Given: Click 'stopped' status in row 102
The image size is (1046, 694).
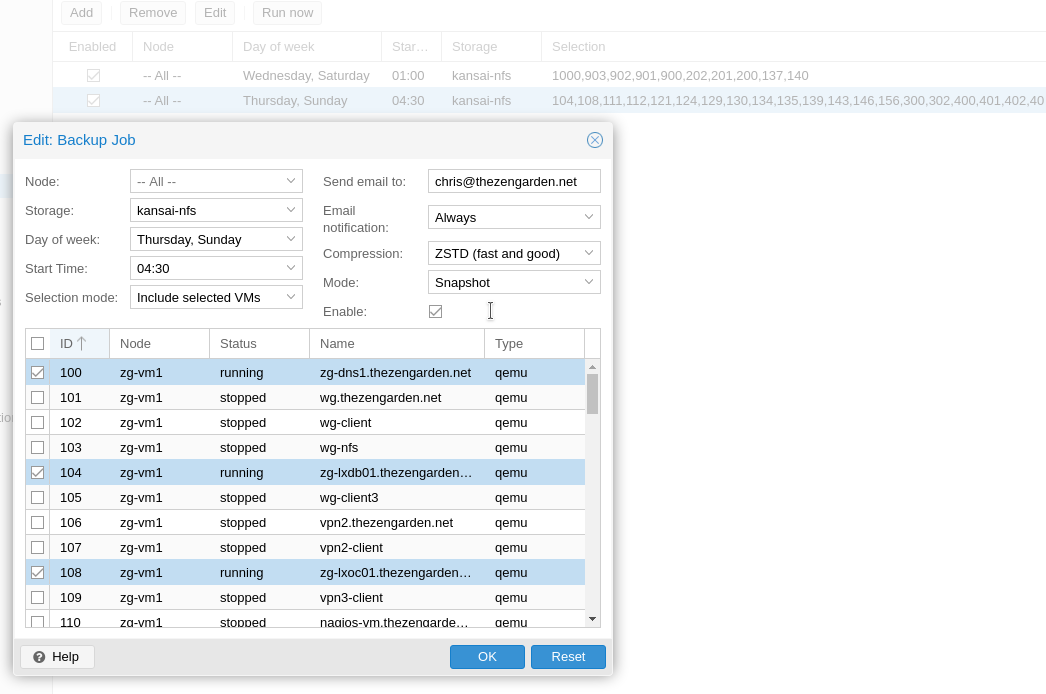Looking at the screenshot, I should [x=243, y=423].
